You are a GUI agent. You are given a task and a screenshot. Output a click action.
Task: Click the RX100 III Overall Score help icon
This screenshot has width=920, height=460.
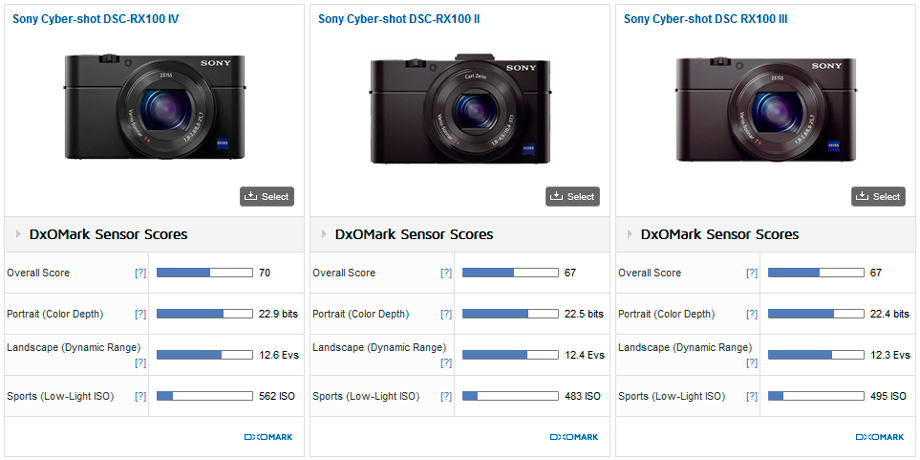(x=752, y=273)
